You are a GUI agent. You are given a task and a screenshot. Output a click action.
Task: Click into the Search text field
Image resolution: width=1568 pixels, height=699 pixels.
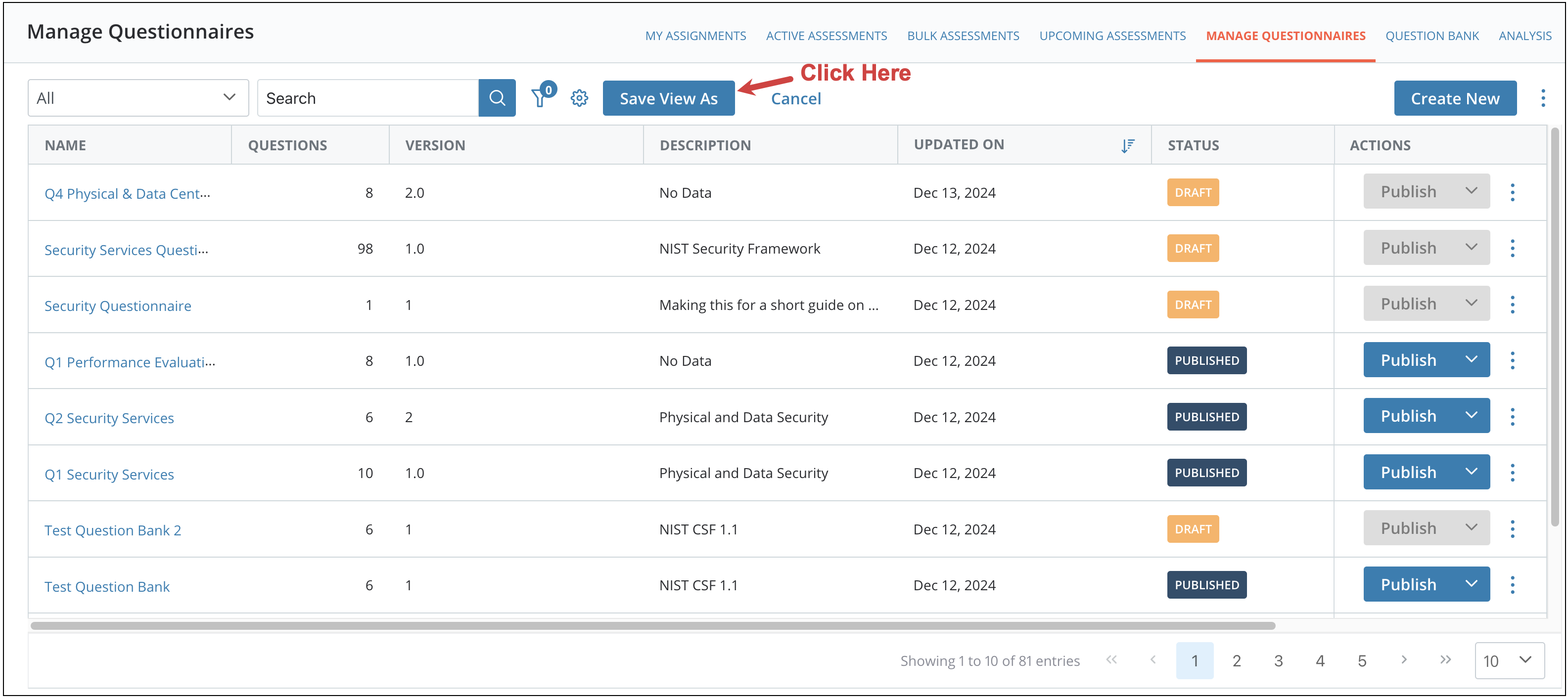click(368, 98)
